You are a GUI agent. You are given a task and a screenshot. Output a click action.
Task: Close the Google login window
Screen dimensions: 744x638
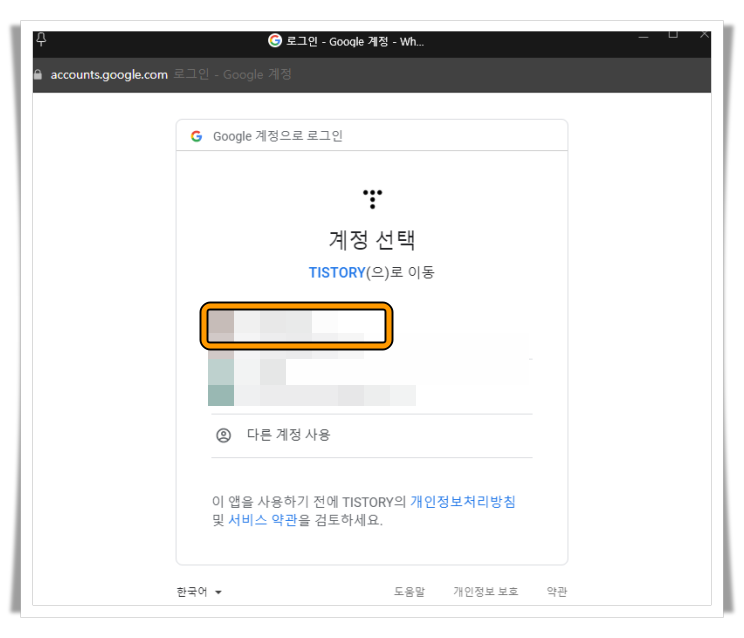[x=705, y=35]
